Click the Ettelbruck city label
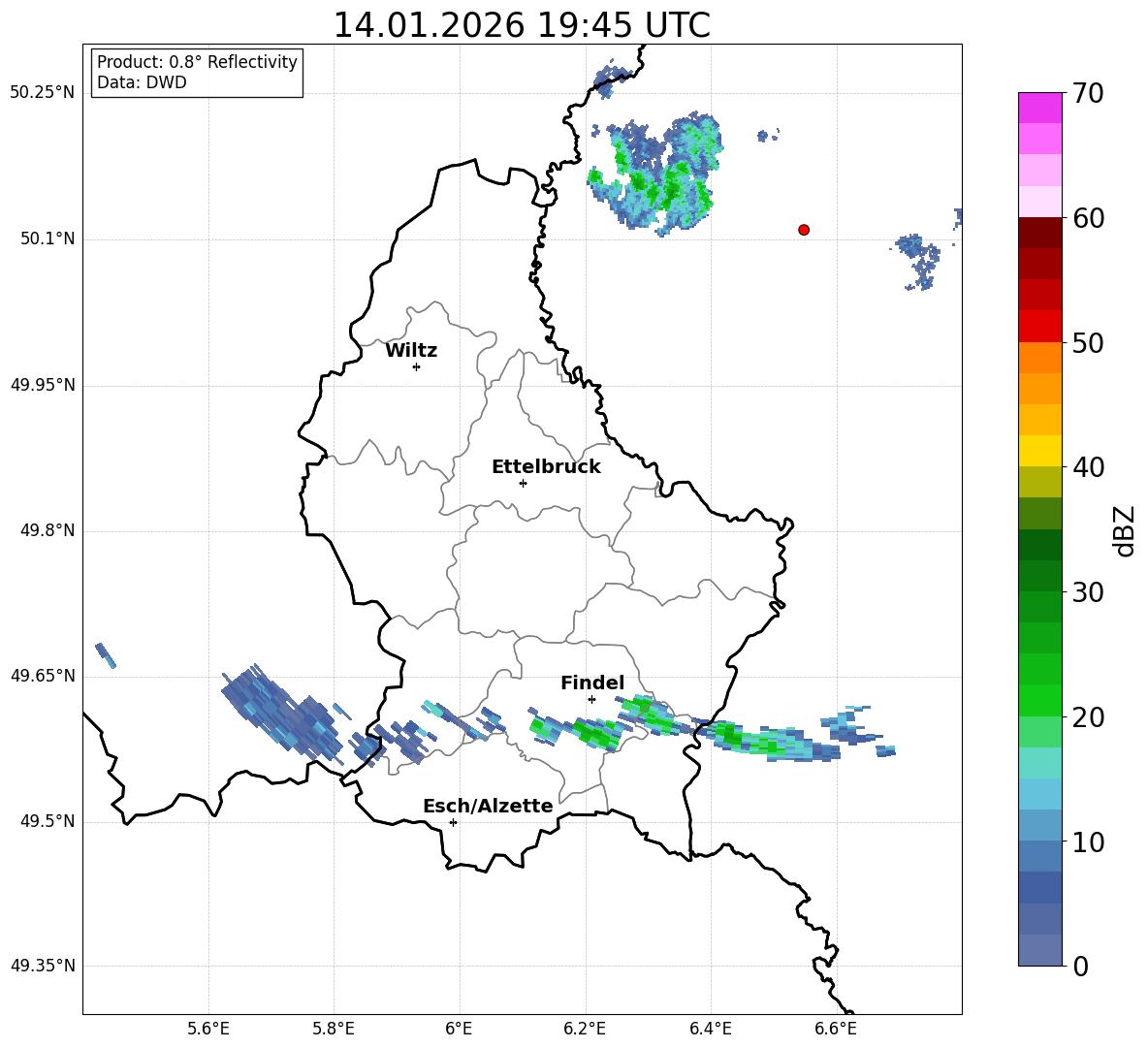The height and width of the screenshot is (1048, 1148). click(x=546, y=467)
